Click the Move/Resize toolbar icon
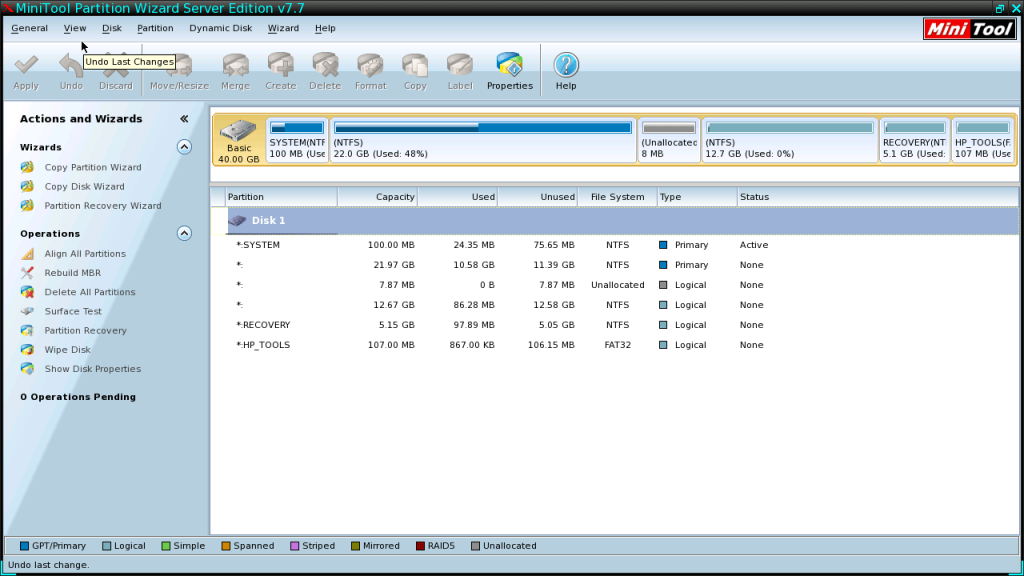Image resolution: width=1024 pixels, height=576 pixels. (x=179, y=70)
